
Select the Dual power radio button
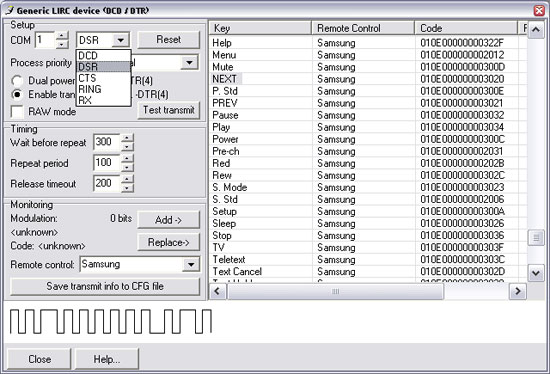17,81
